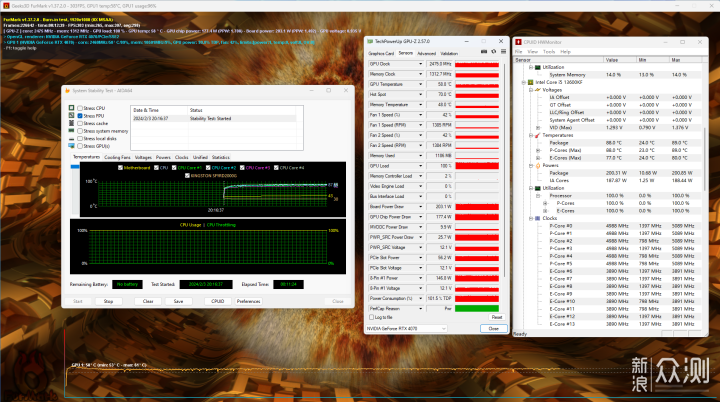Enable the Stress CPU checkbox
This screenshot has height=402, width=720.
80,108
